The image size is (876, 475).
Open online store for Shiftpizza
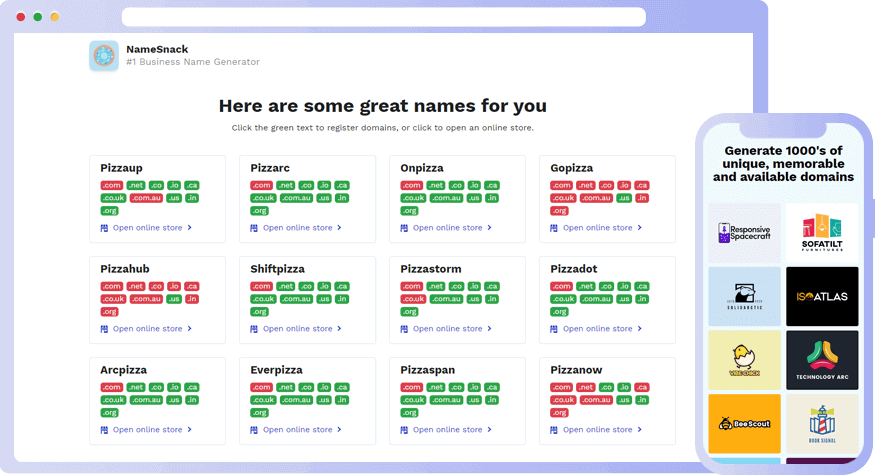click(x=298, y=329)
